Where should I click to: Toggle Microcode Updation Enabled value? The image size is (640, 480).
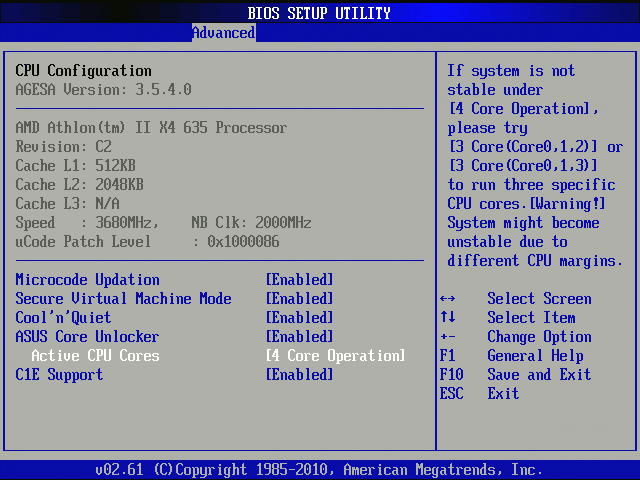[300, 280]
